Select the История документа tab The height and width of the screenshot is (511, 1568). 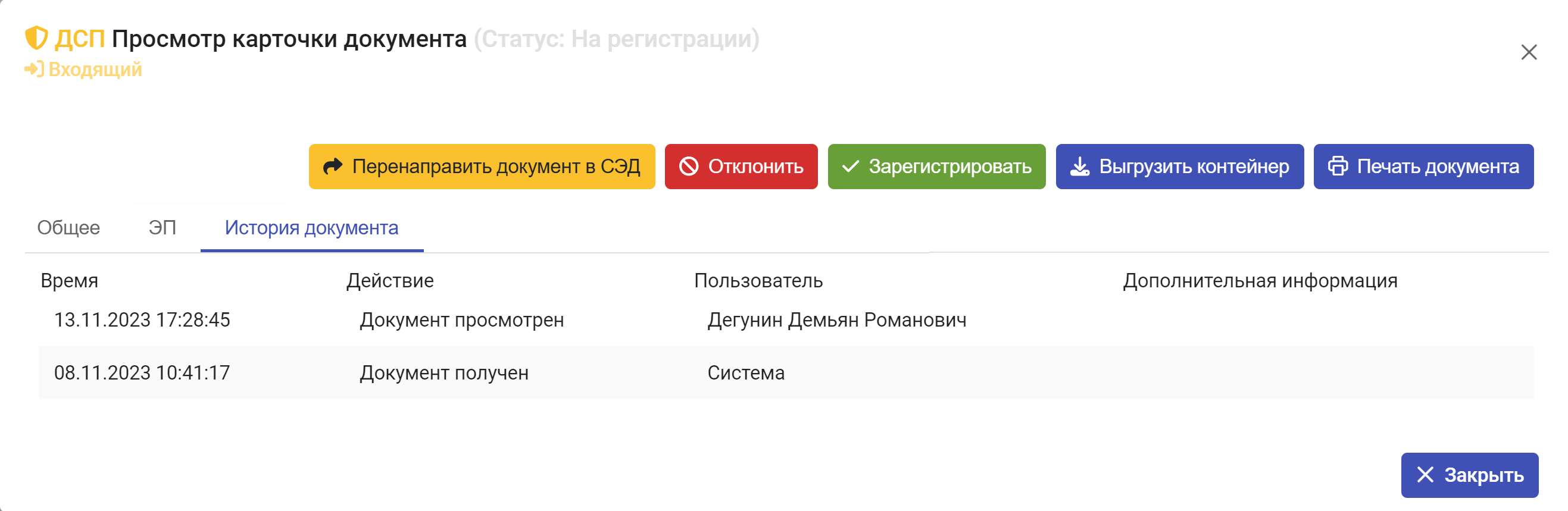pos(312,228)
